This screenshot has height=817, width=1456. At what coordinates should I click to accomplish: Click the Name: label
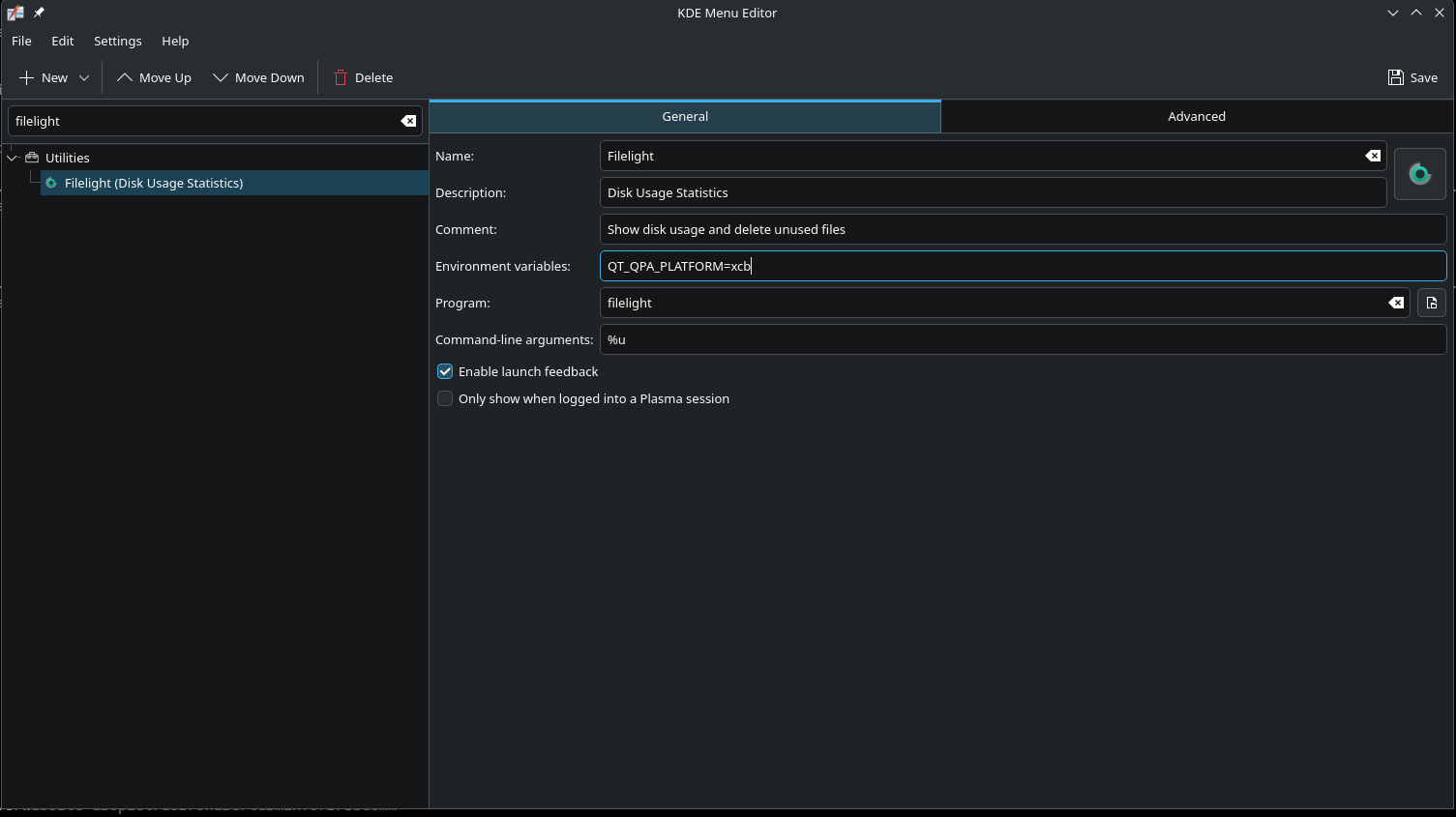(455, 156)
